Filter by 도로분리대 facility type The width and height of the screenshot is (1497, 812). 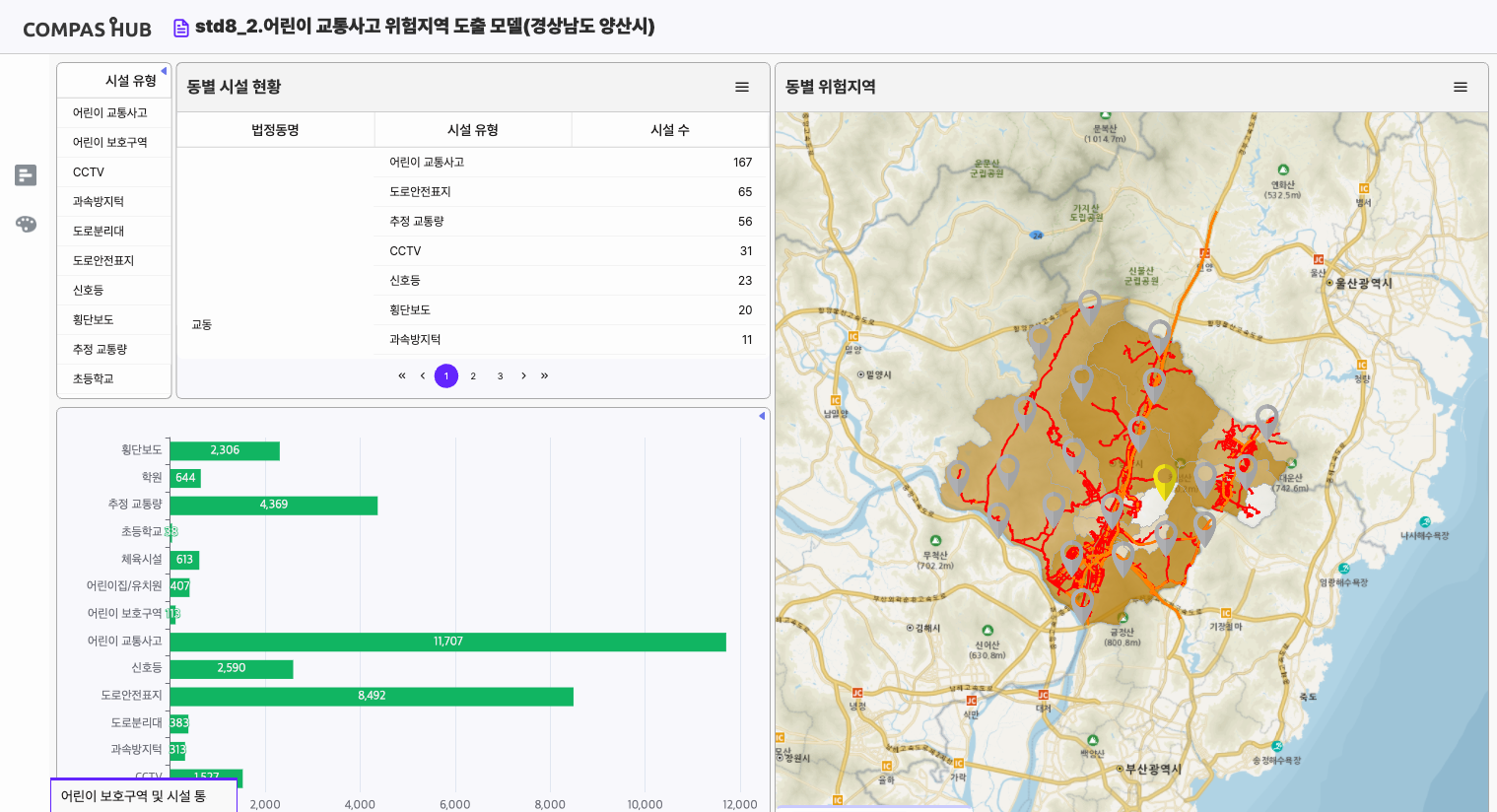[x=114, y=231]
